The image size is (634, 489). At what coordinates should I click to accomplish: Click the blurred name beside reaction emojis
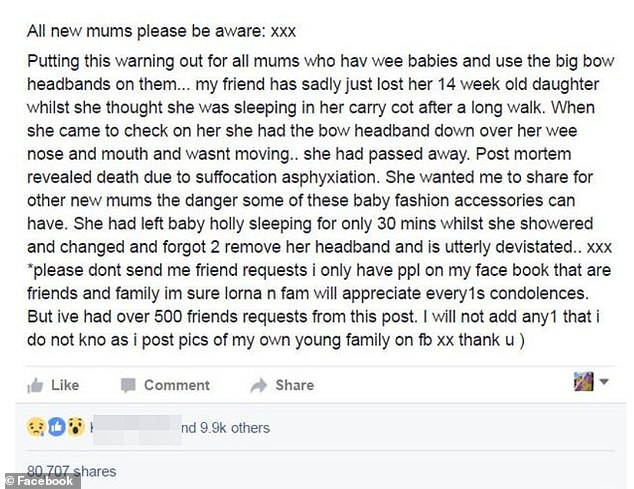click(x=133, y=428)
